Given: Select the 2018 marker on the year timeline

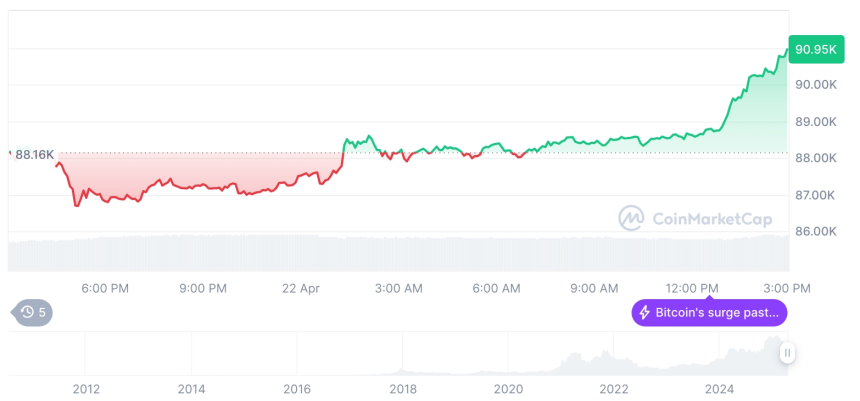Looking at the screenshot, I should [403, 389].
